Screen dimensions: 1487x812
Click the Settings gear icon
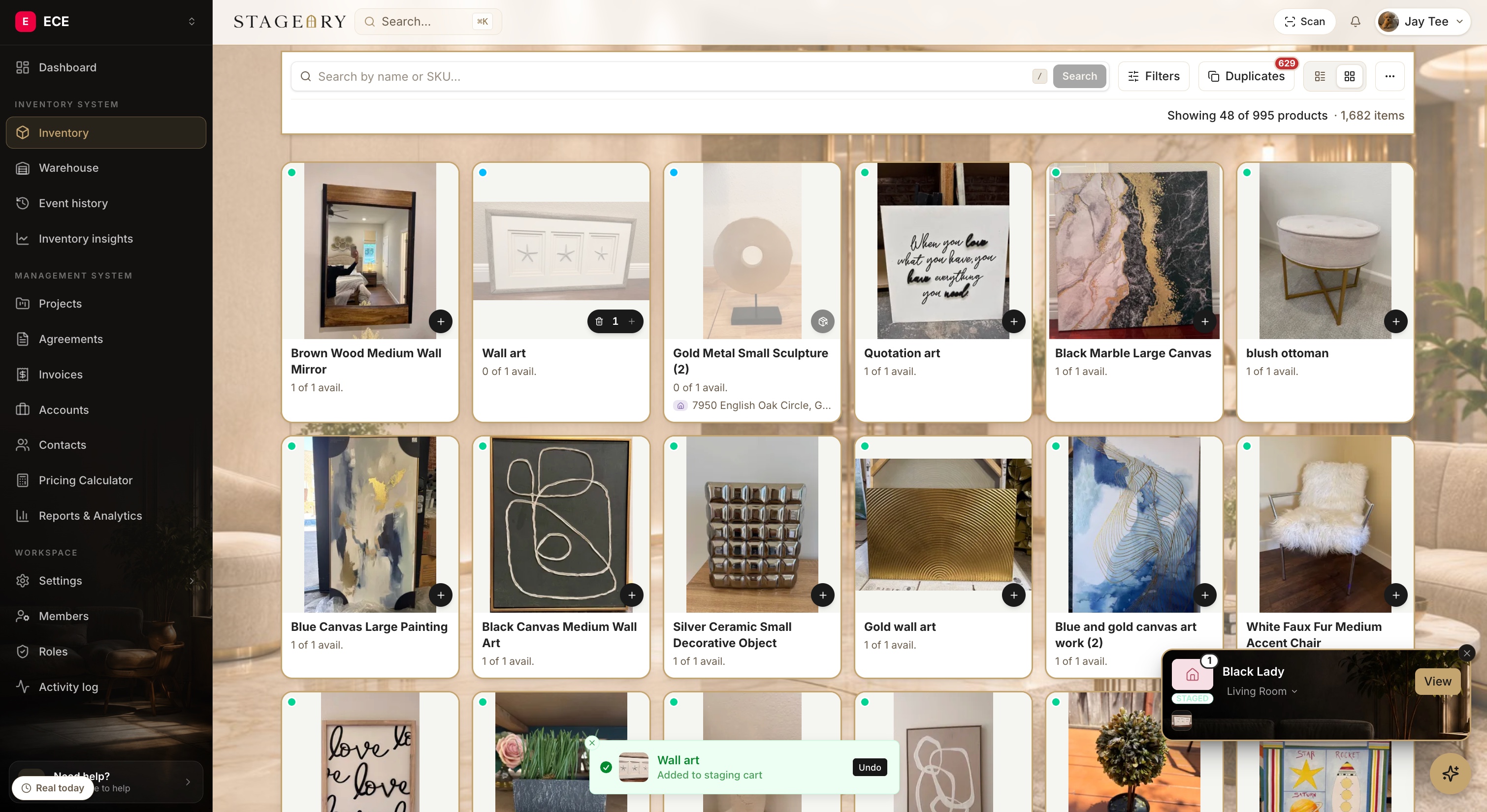23,581
